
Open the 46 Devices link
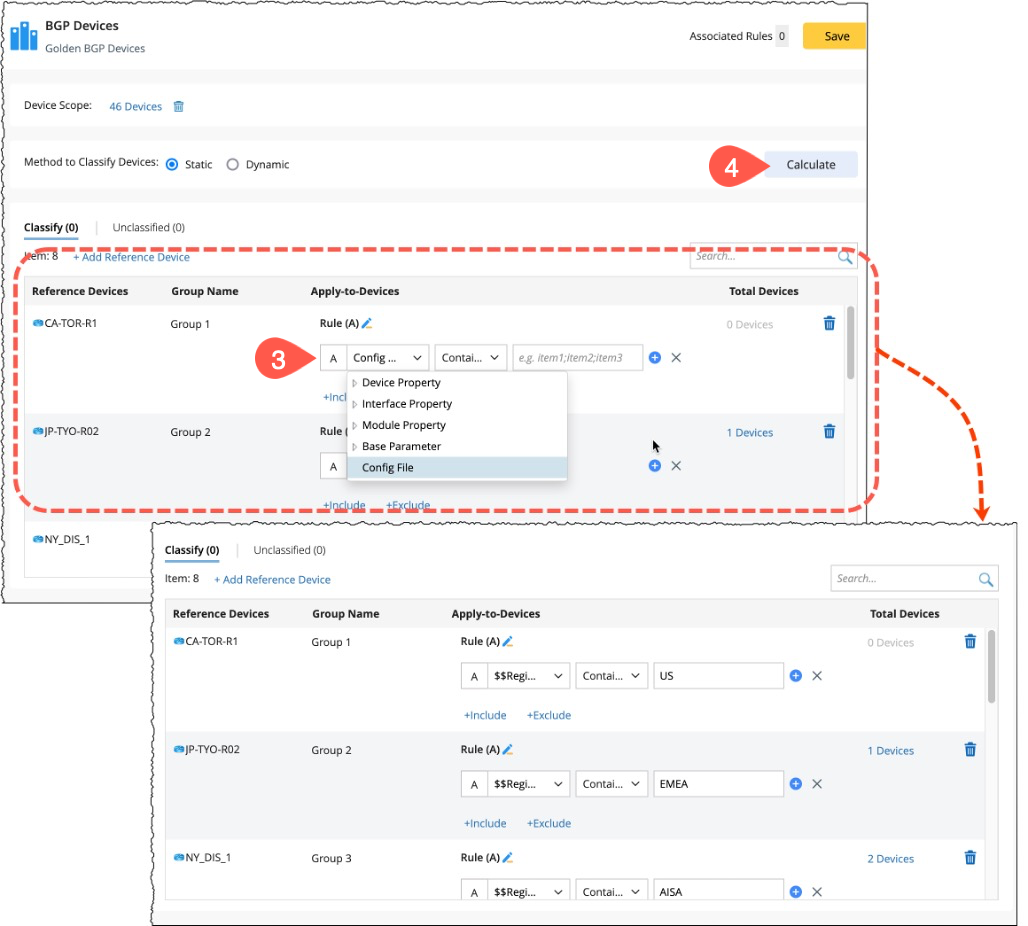point(135,106)
